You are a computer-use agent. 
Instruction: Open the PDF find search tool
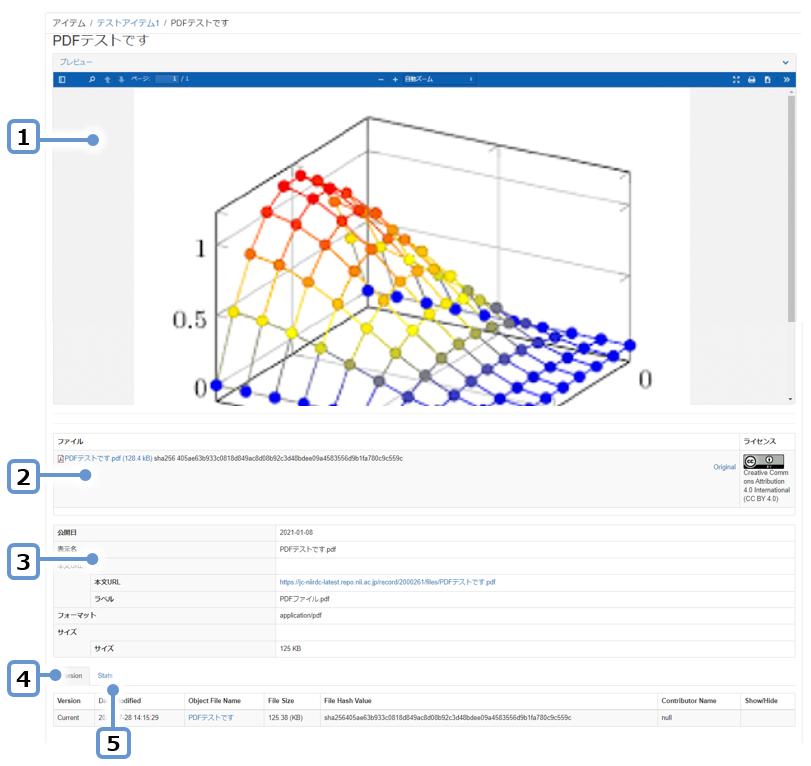point(92,79)
